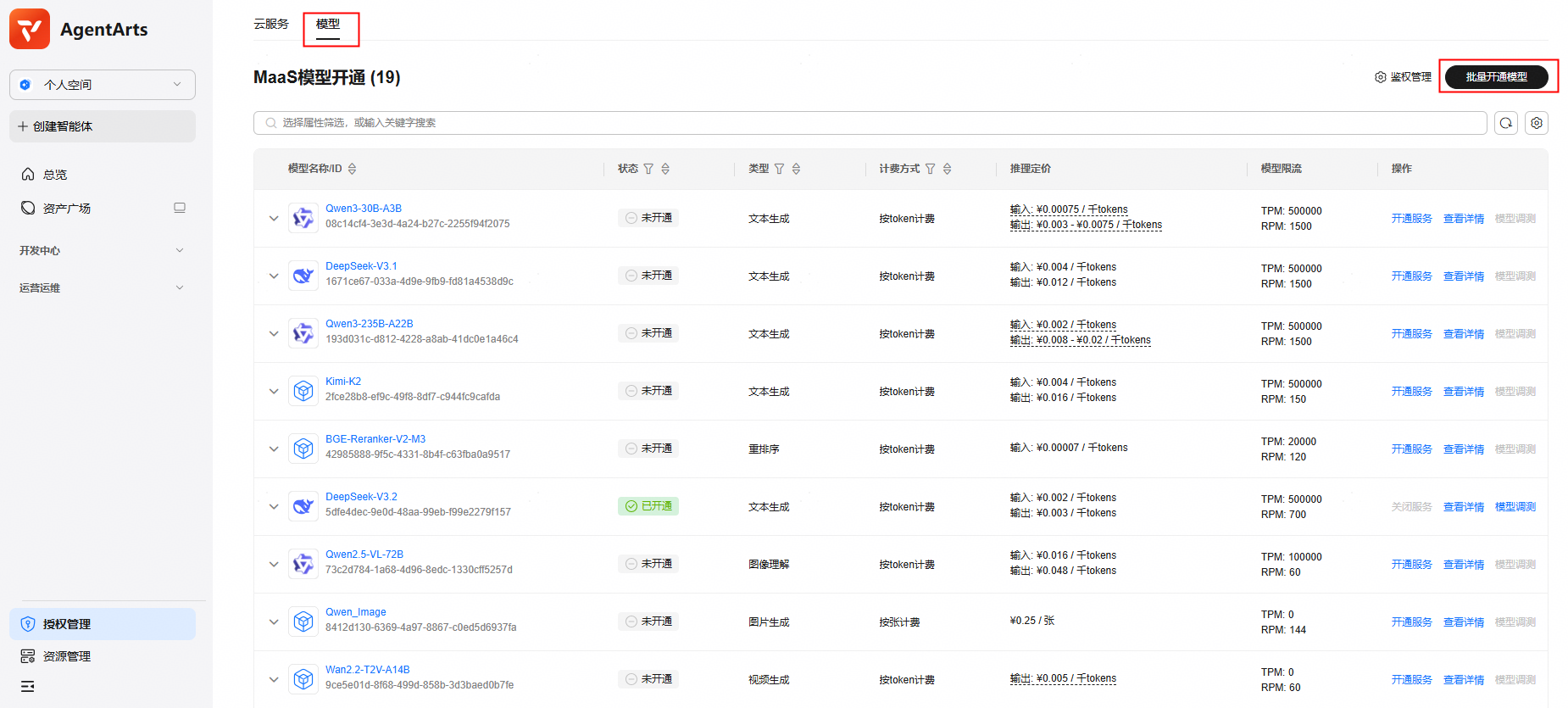Expand the DeepSeek-V3.1 row
The width and height of the screenshot is (1568, 708).
point(274,276)
